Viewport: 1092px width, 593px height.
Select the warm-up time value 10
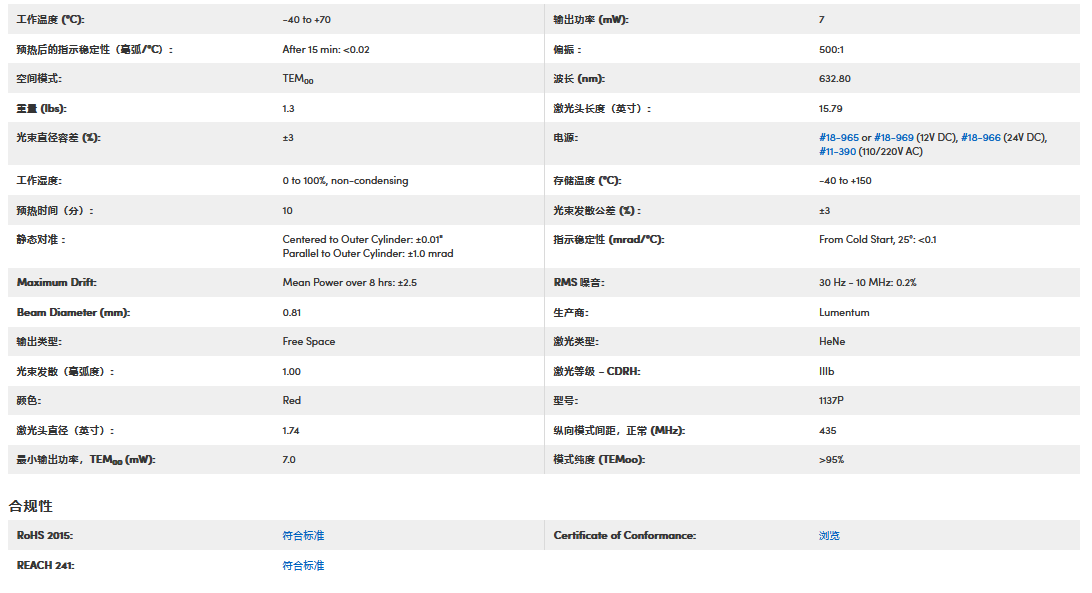288,211
